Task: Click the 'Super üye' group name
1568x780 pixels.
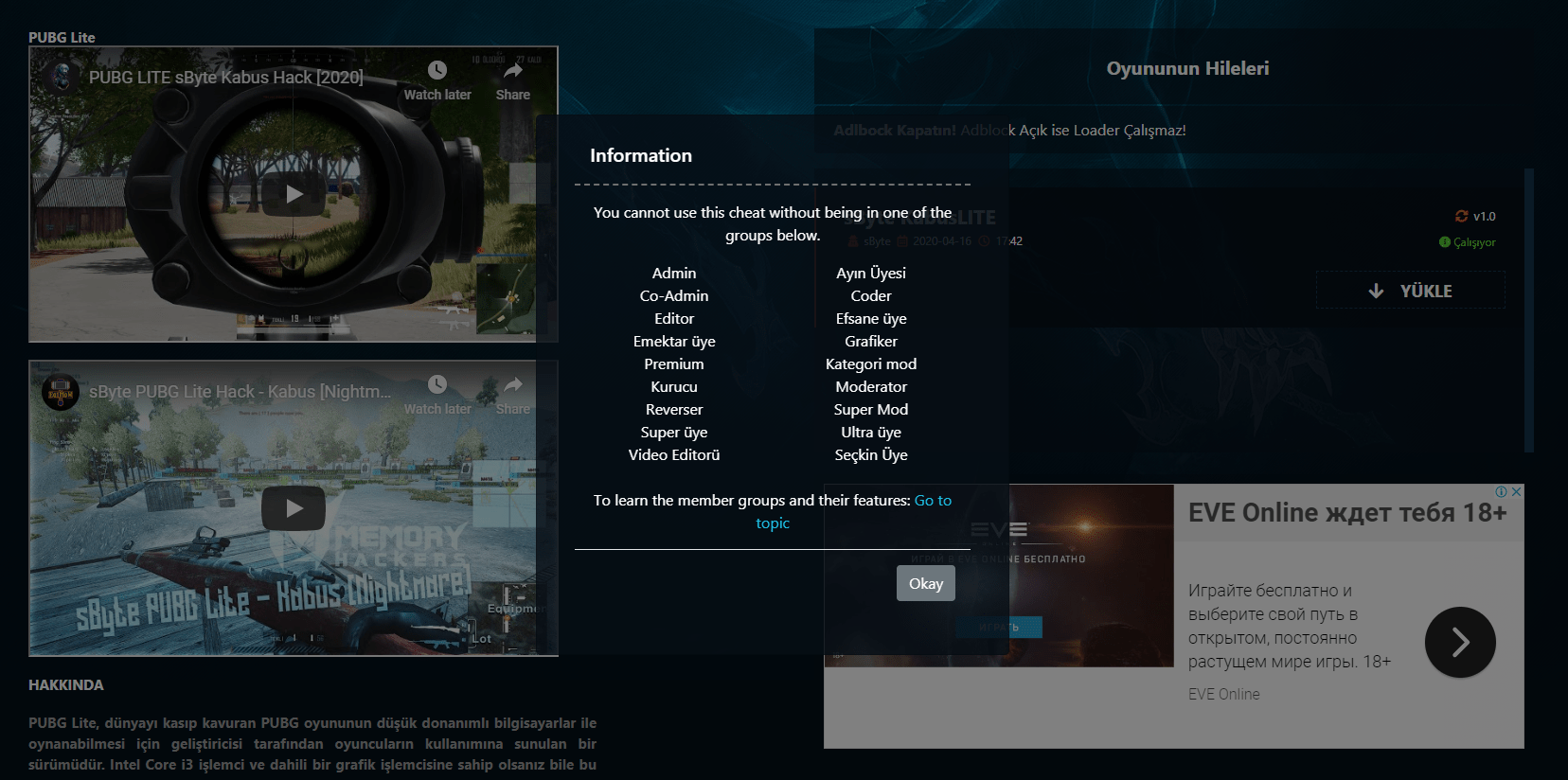Action: click(x=674, y=432)
